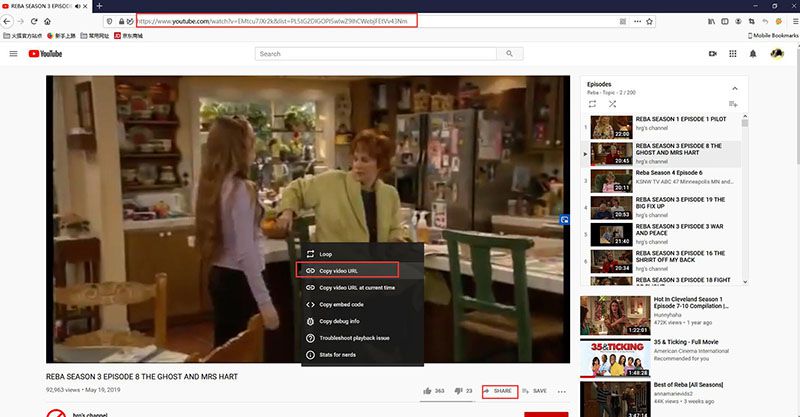The width and height of the screenshot is (800, 417).
Task: Go to browser home page icon
Action: tap(47, 21)
